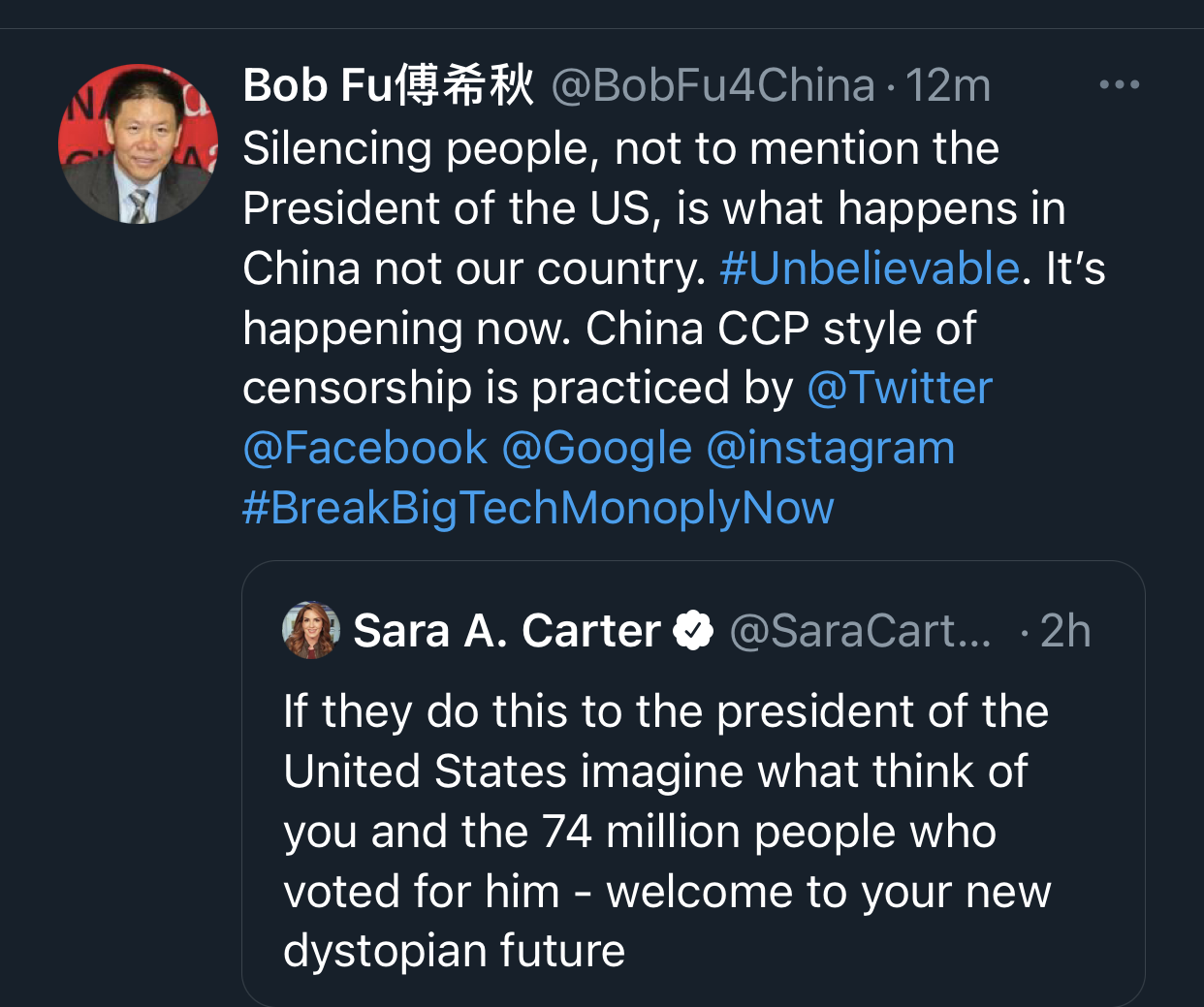Click the Bob Fu傅希秋 display name
This screenshot has height=1007, width=1204.
click(x=388, y=85)
